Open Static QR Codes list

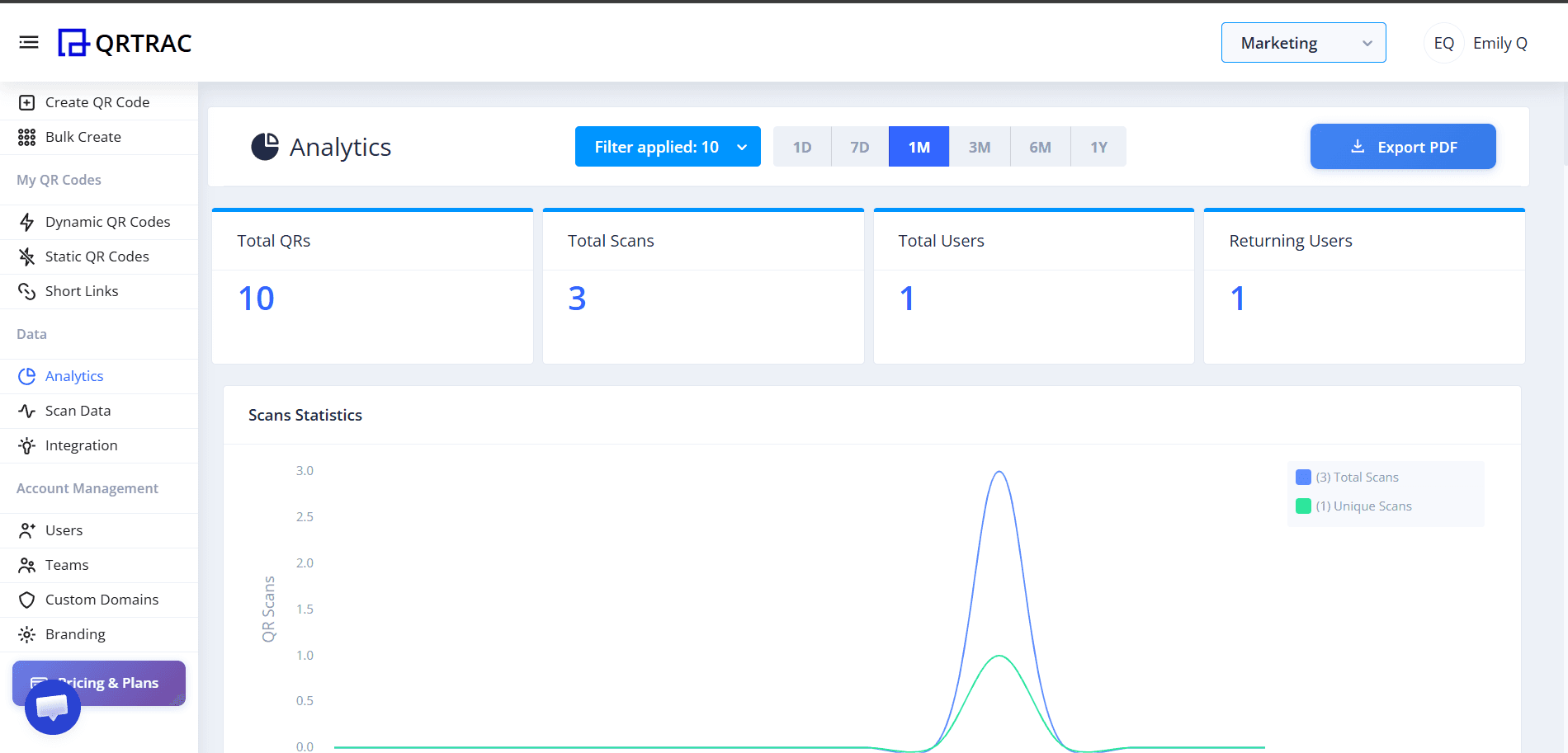97,256
